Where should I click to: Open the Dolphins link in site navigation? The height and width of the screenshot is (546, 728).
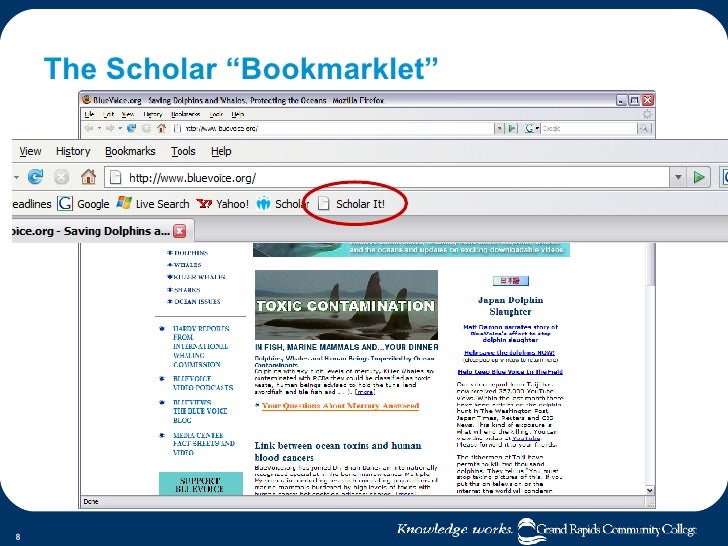[x=191, y=253]
